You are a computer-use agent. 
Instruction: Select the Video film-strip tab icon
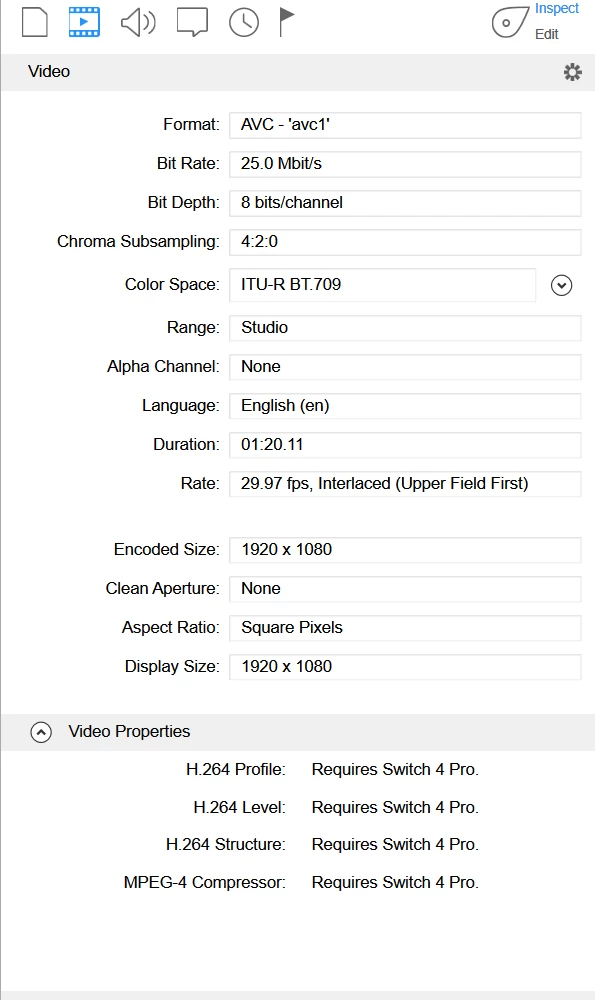click(84, 22)
